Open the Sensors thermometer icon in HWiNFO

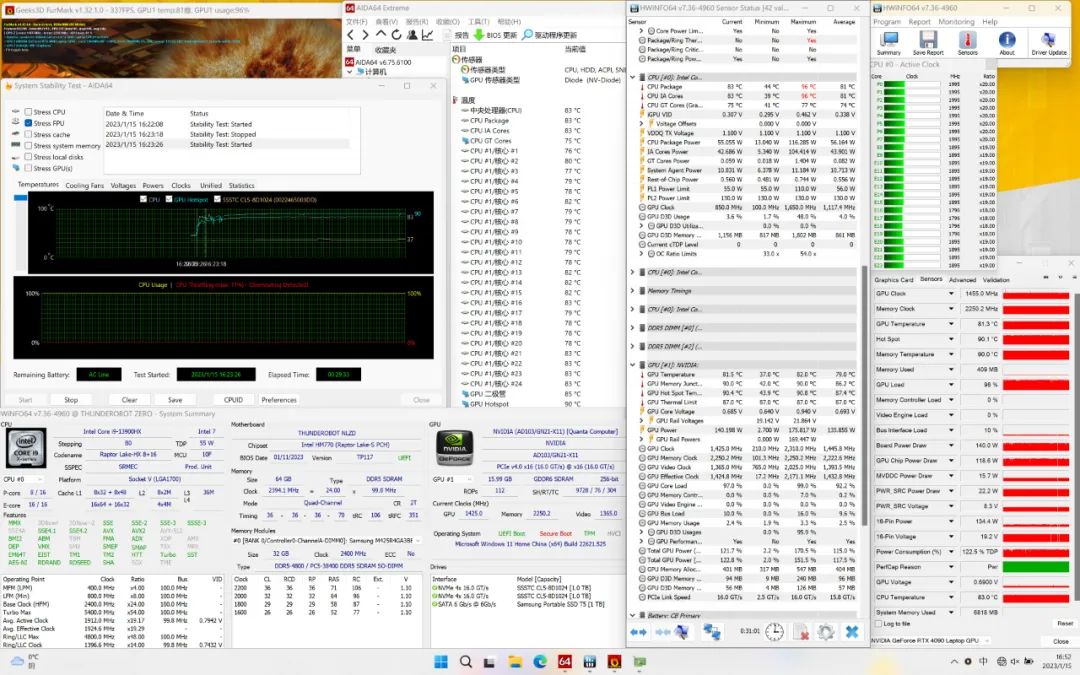click(967, 40)
